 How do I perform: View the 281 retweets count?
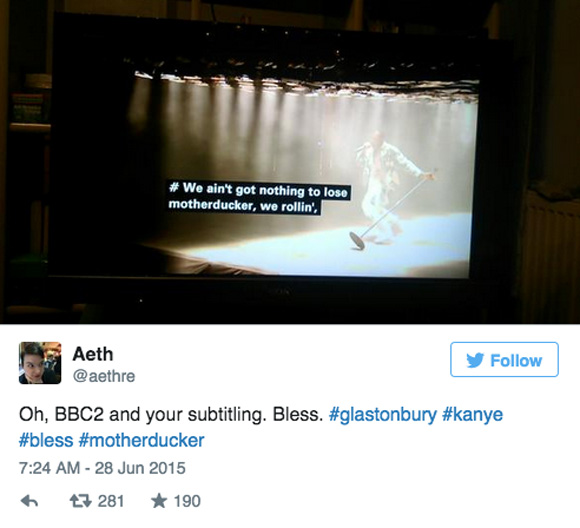point(111,501)
